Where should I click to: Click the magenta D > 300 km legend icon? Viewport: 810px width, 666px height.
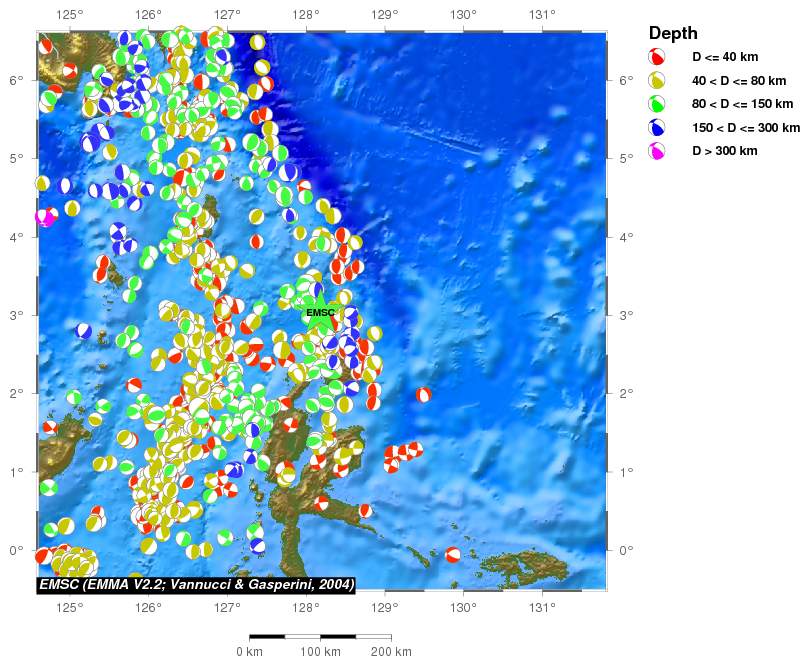(x=657, y=151)
